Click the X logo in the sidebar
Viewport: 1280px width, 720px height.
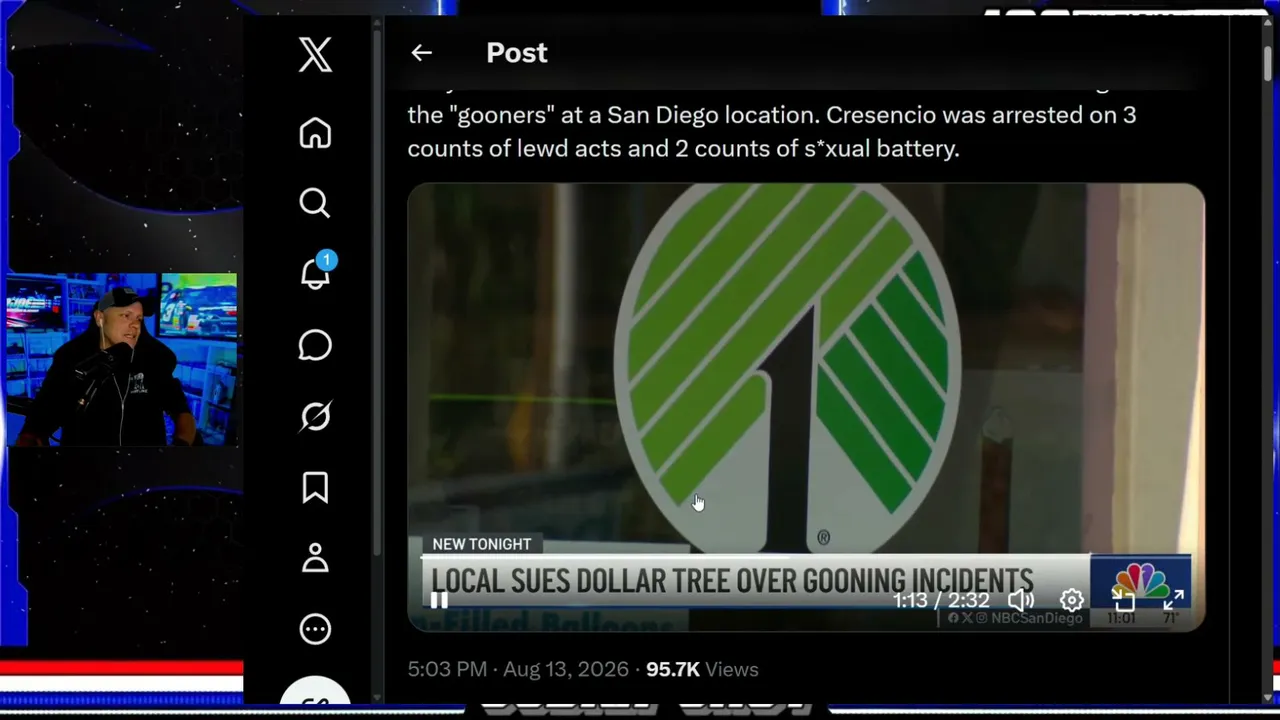315,53
